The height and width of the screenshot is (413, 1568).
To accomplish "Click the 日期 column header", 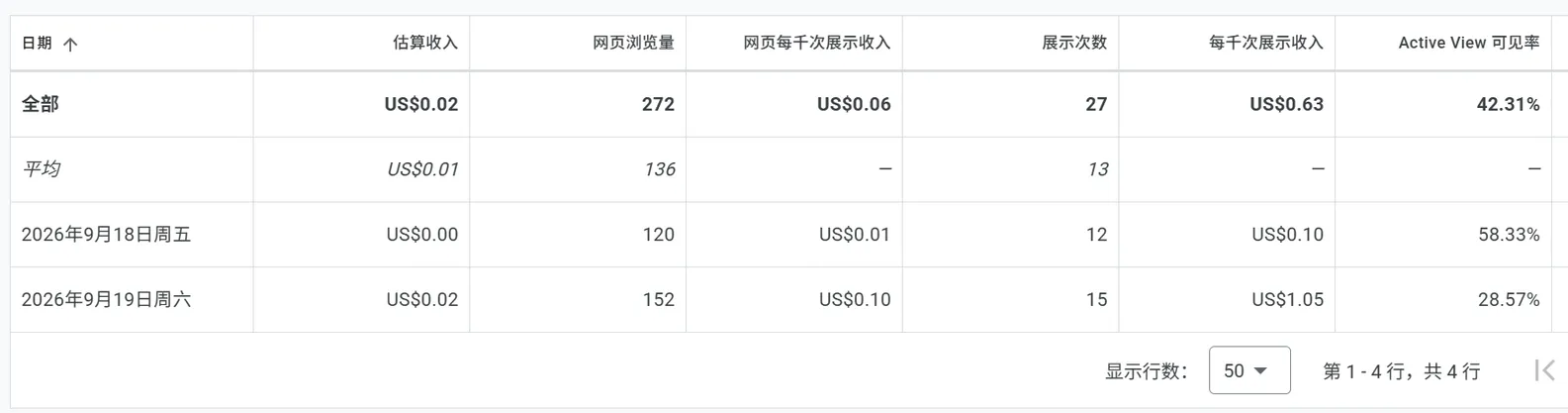I will coord(37,43).
